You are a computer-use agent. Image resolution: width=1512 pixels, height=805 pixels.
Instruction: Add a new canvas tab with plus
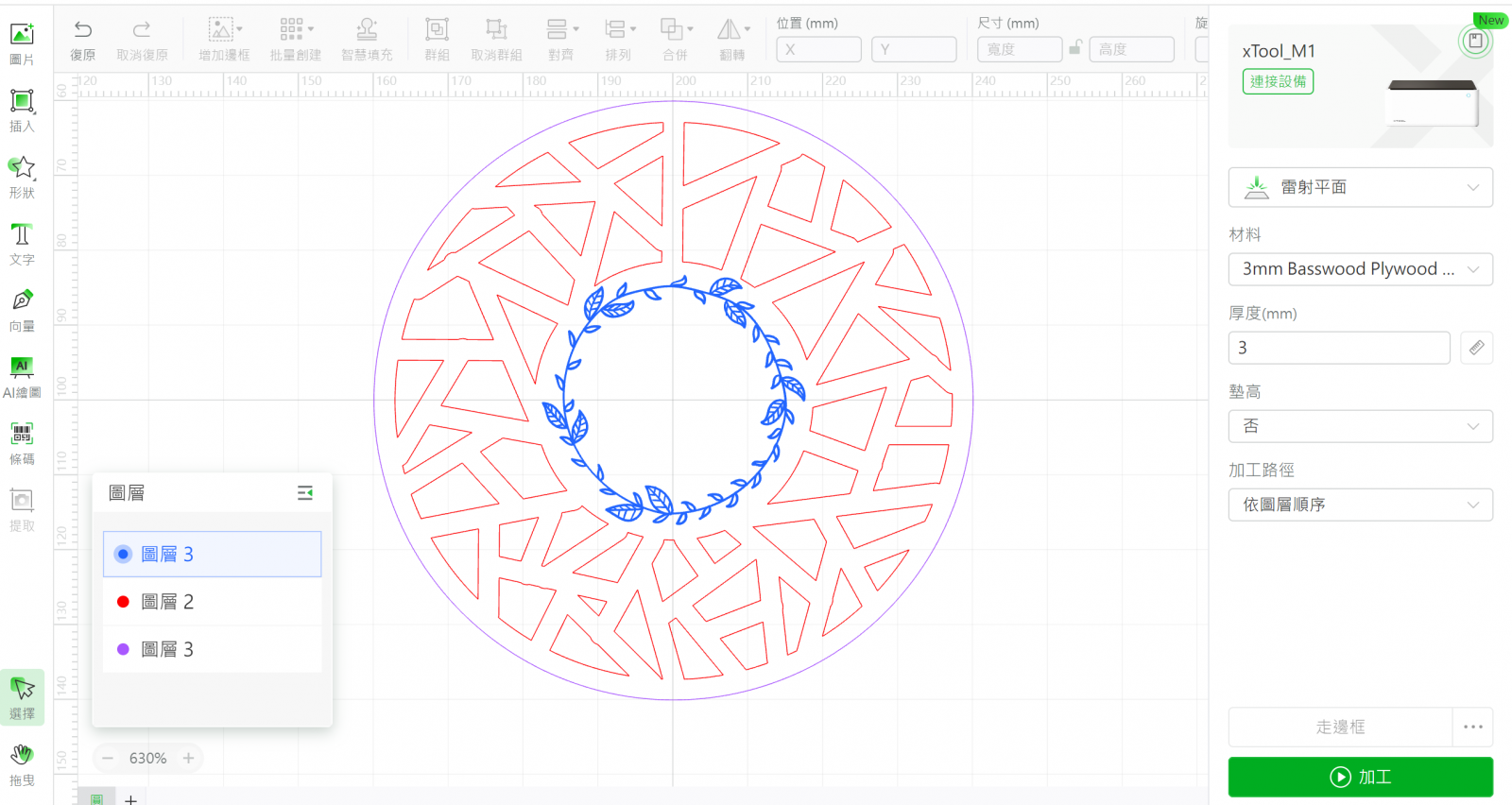pos(131,798)
